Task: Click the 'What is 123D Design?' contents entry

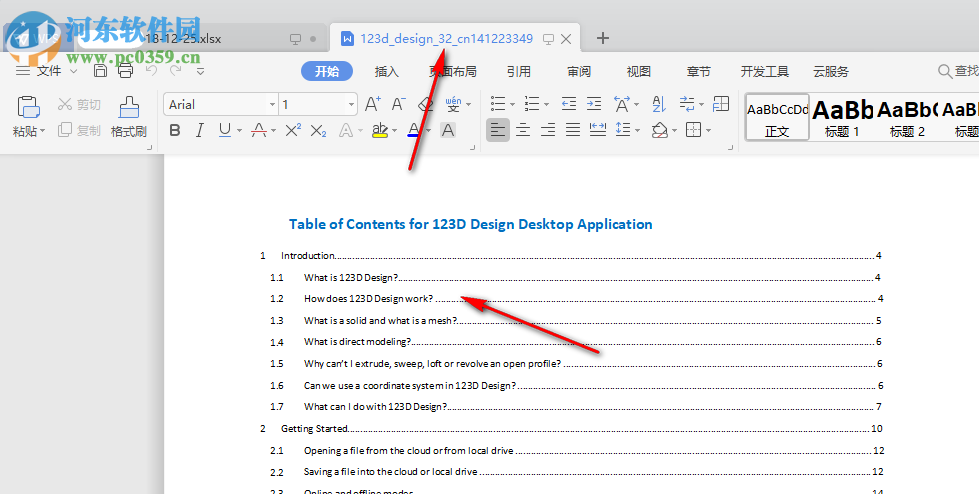Action: 351,277
